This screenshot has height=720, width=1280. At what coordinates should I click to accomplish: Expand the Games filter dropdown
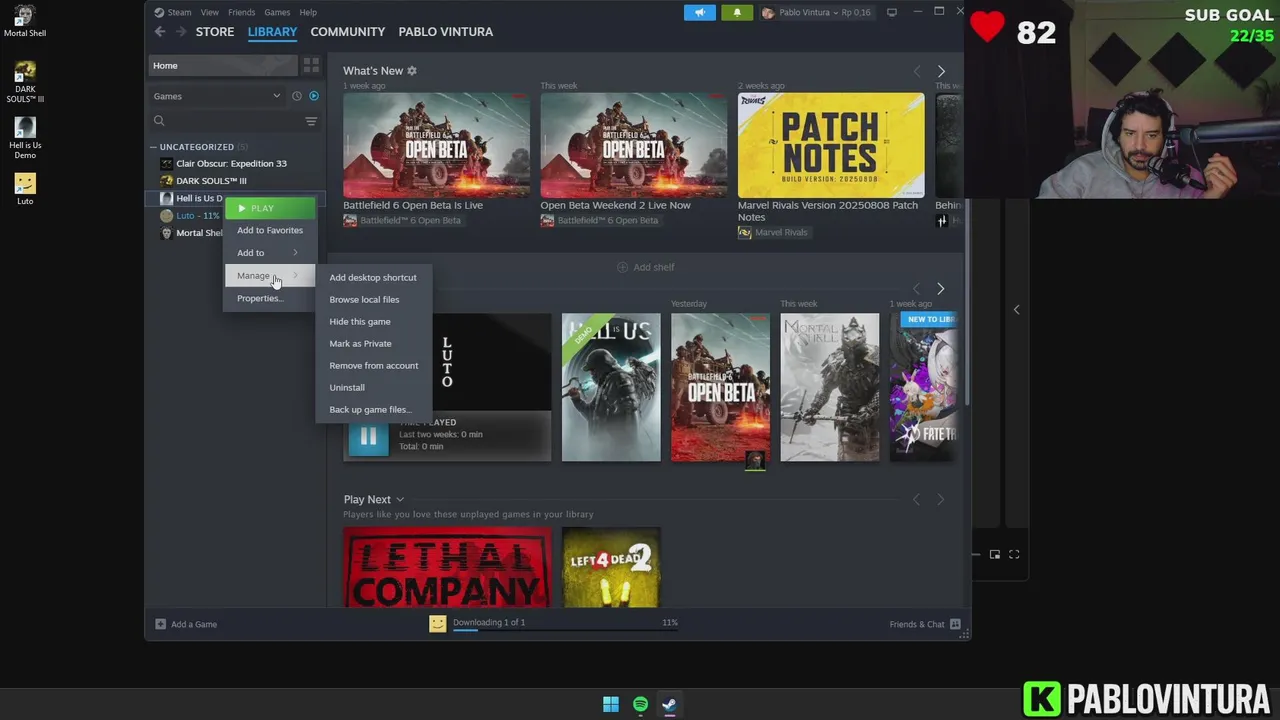pos(217,96)
